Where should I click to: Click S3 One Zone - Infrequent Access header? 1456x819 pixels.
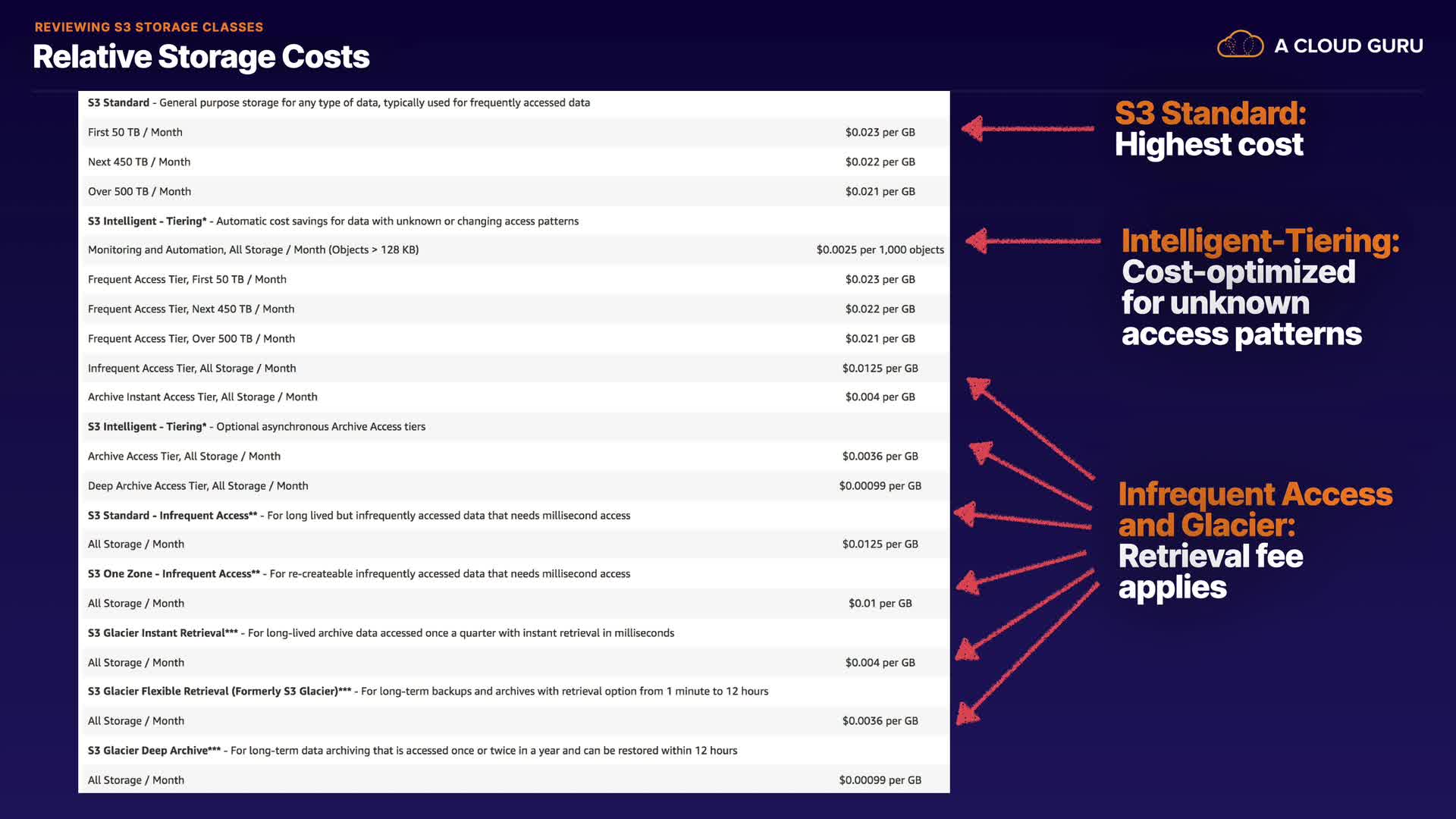(359, 573)
